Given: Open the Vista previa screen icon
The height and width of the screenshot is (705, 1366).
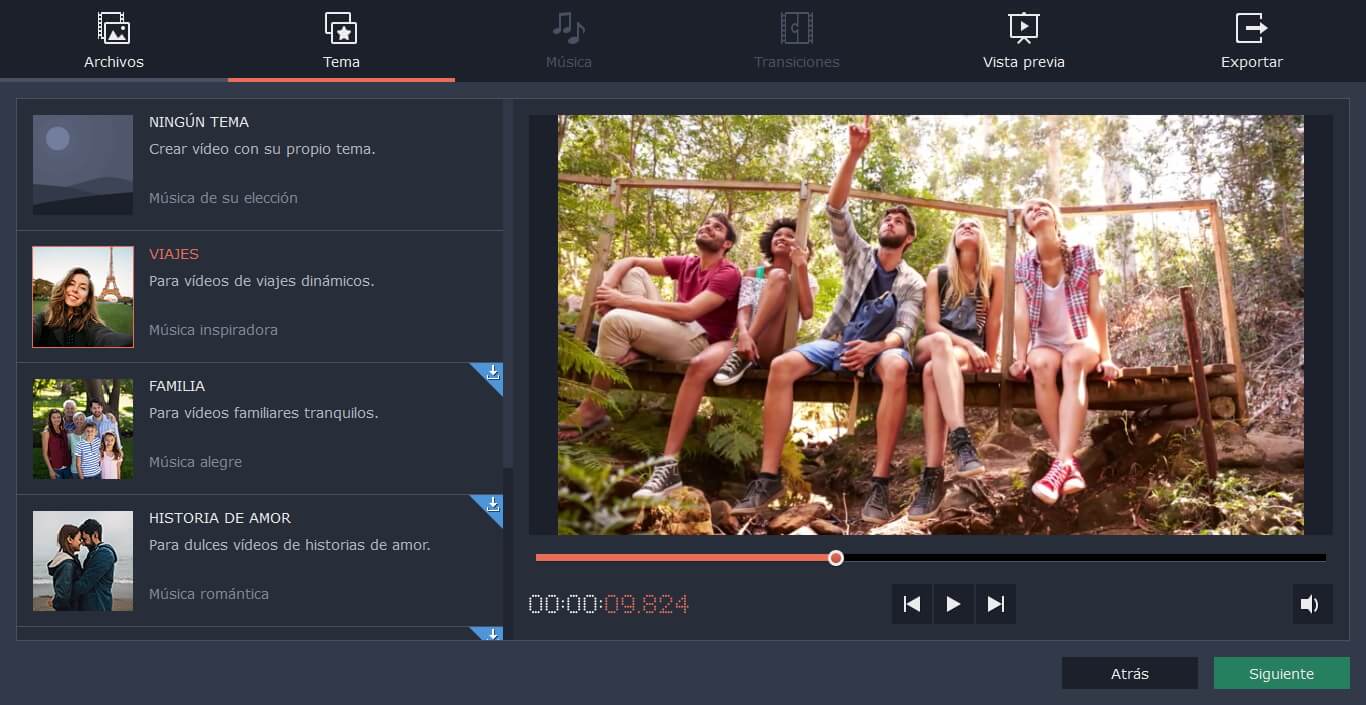Looking at the screenshot, I should click(1024, 27).
